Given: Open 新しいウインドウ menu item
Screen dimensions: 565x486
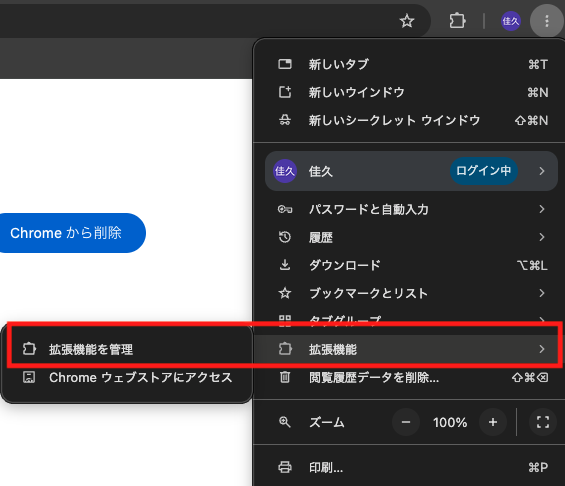Looking at the screenshot, I should pos(411,92).
